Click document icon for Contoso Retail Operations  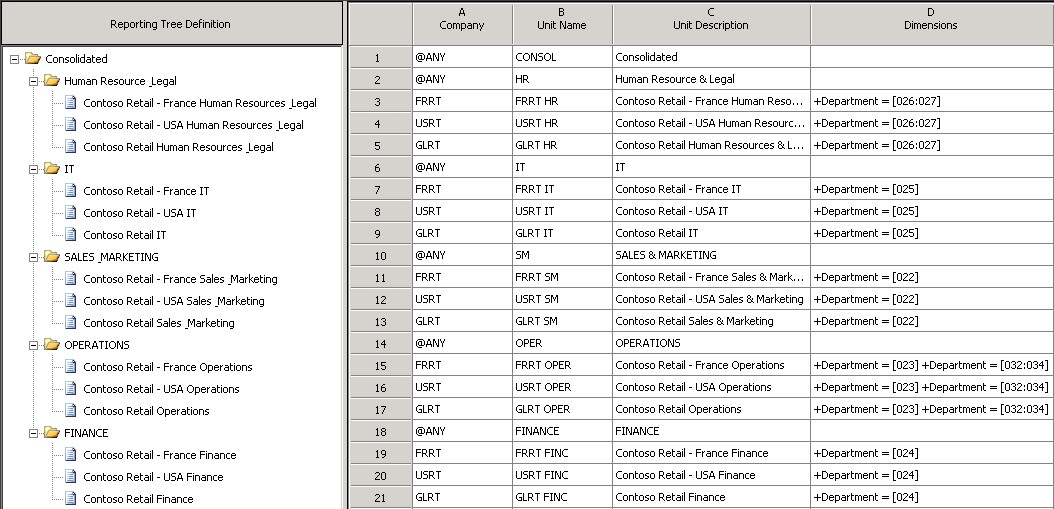point(71,410)
